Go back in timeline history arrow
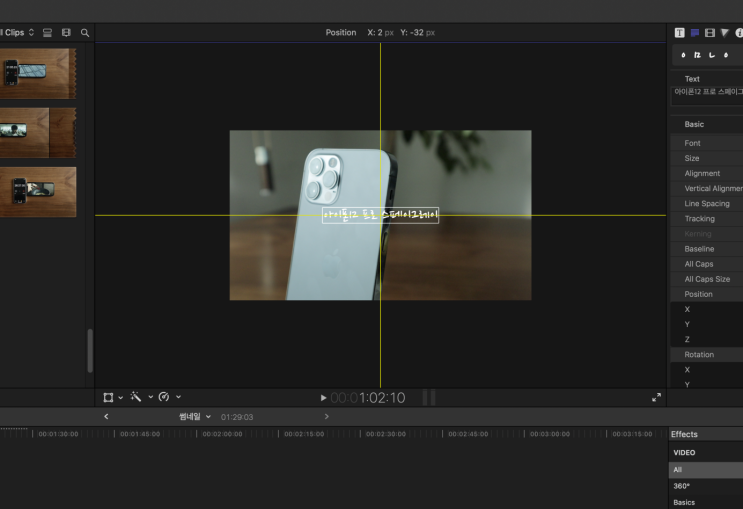743x509 pixels. coord(106,417)
